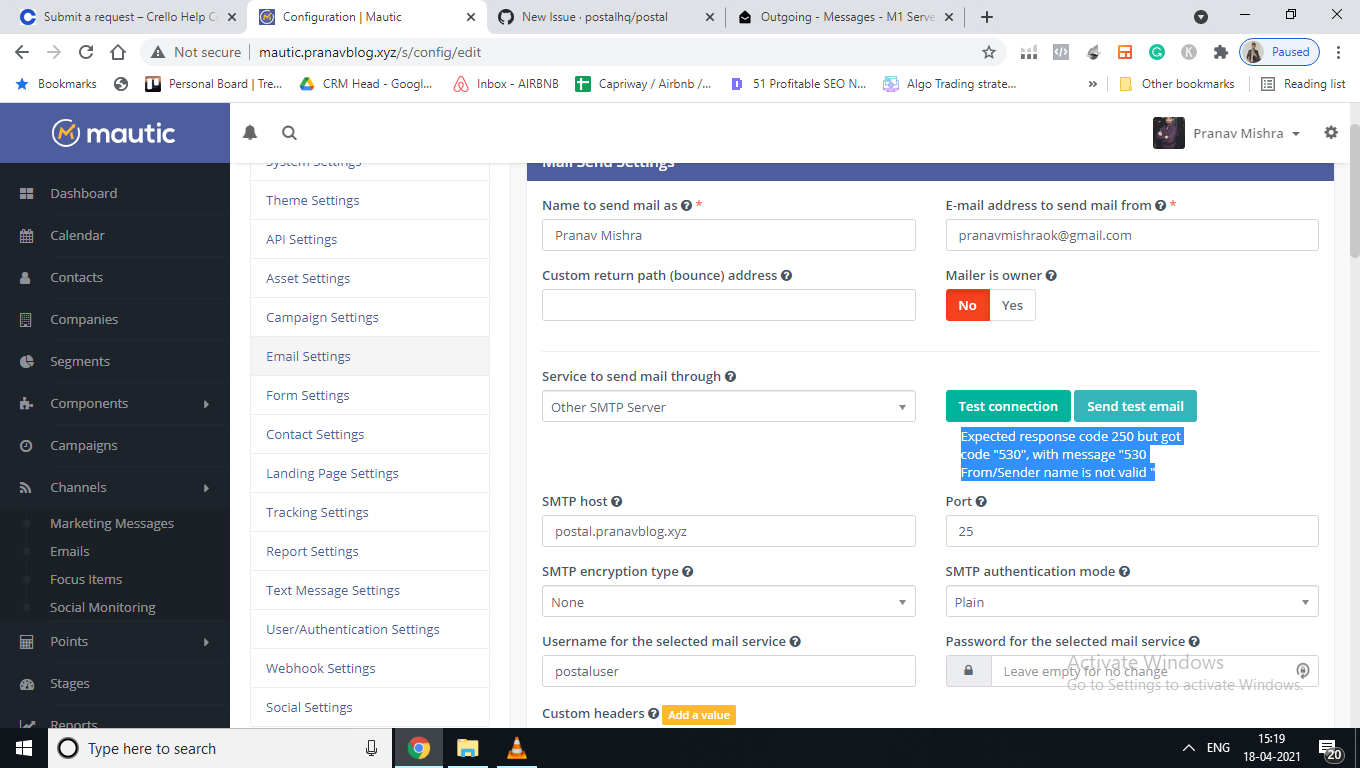Set Mailer is owner to No
Viewport: 1360px width, 768px height.
click(x=967, y=305)
